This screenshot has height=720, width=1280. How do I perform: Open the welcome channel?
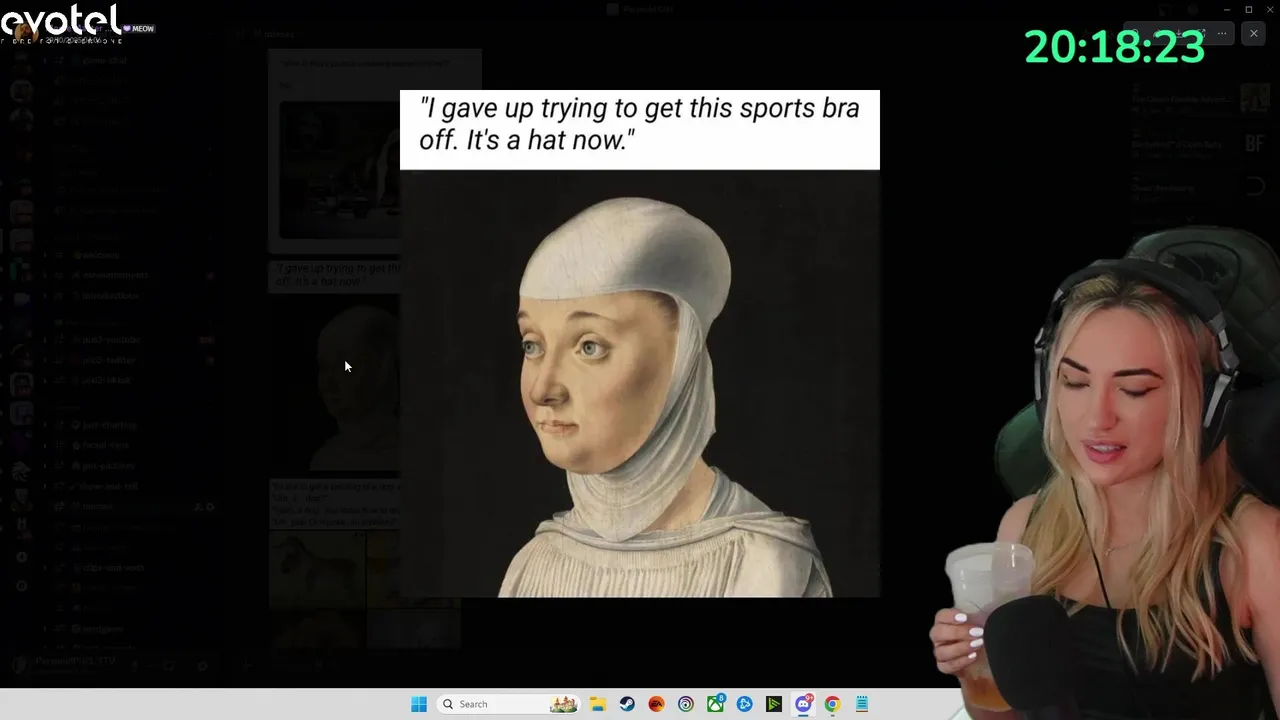(100, 254)
